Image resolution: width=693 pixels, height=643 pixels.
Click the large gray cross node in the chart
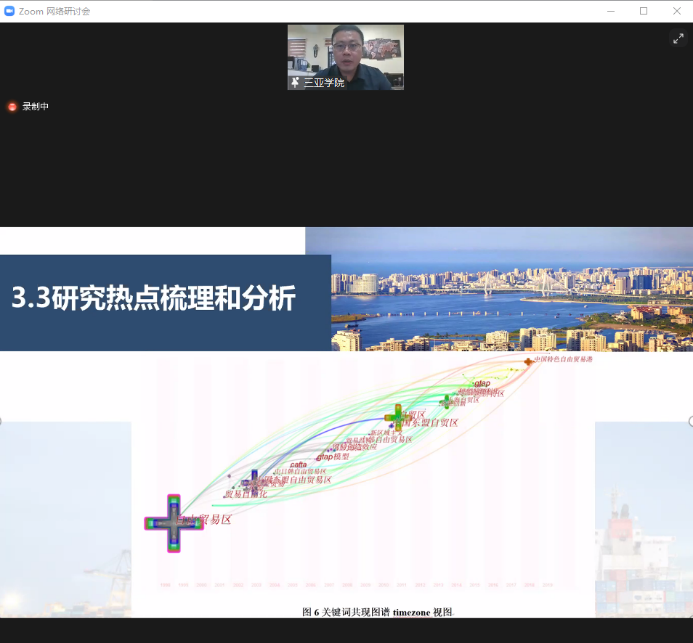[x=173, y=522]
